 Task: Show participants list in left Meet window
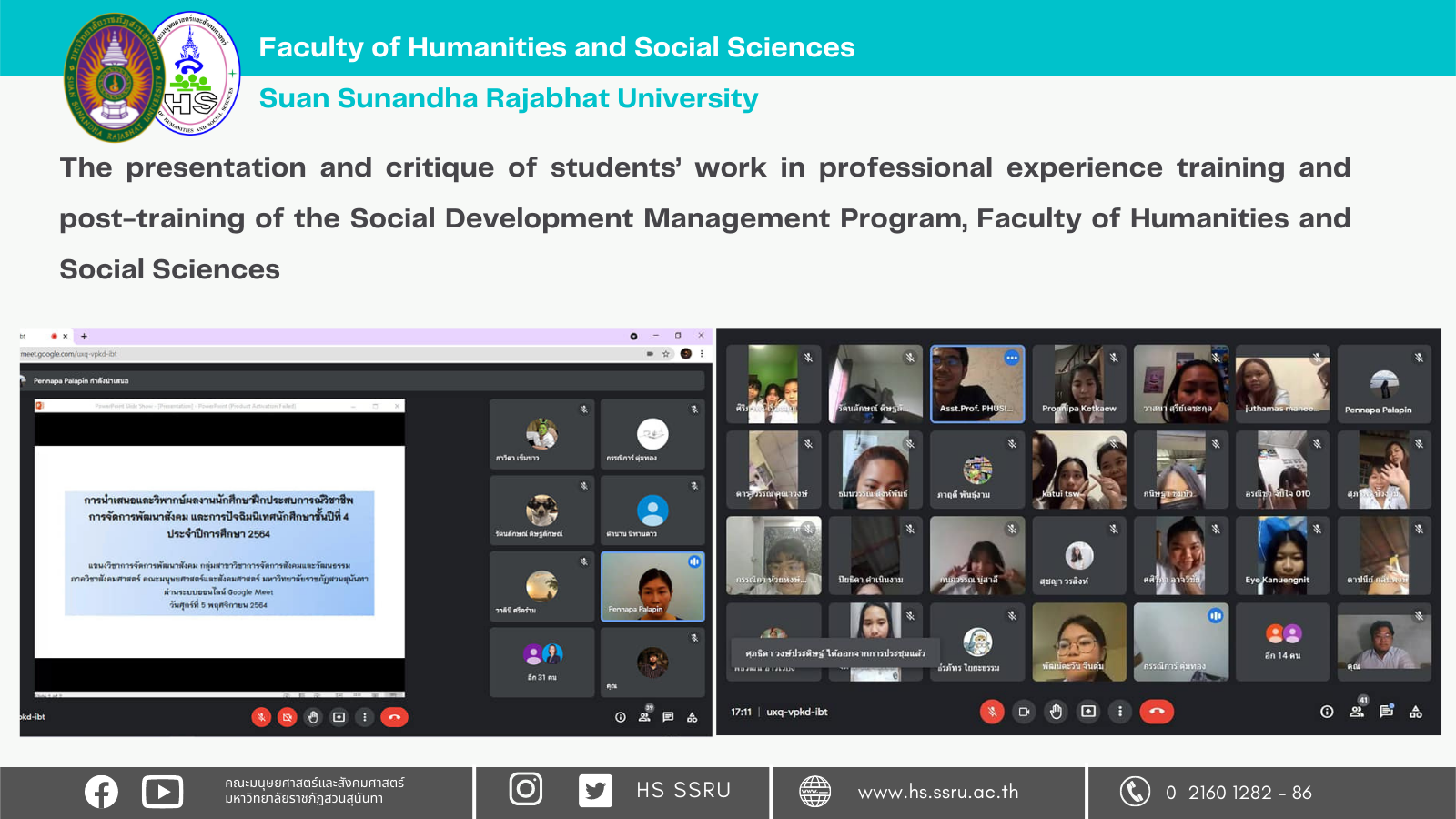(x=644, y=717)
